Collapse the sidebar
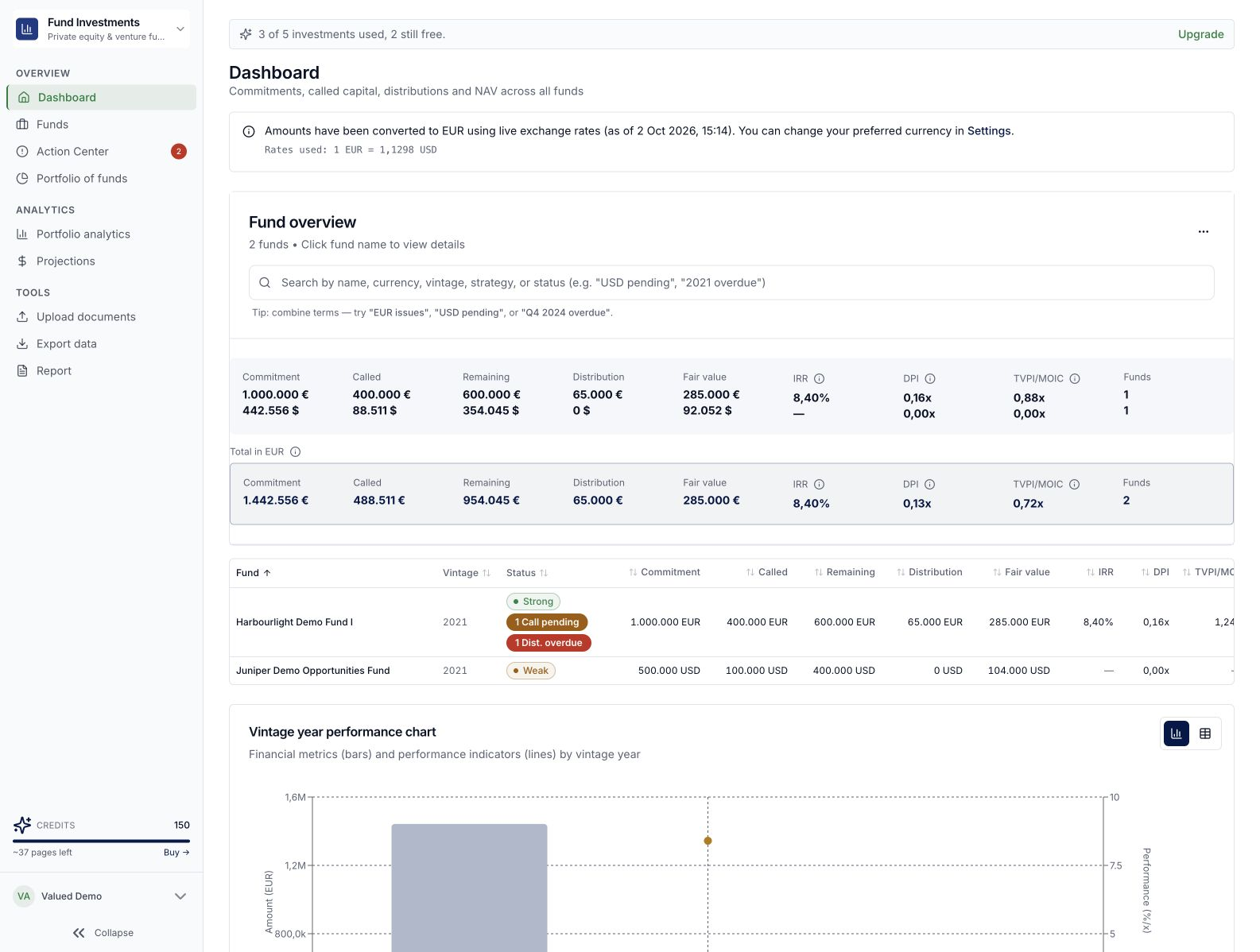 [x=102, y=933]
